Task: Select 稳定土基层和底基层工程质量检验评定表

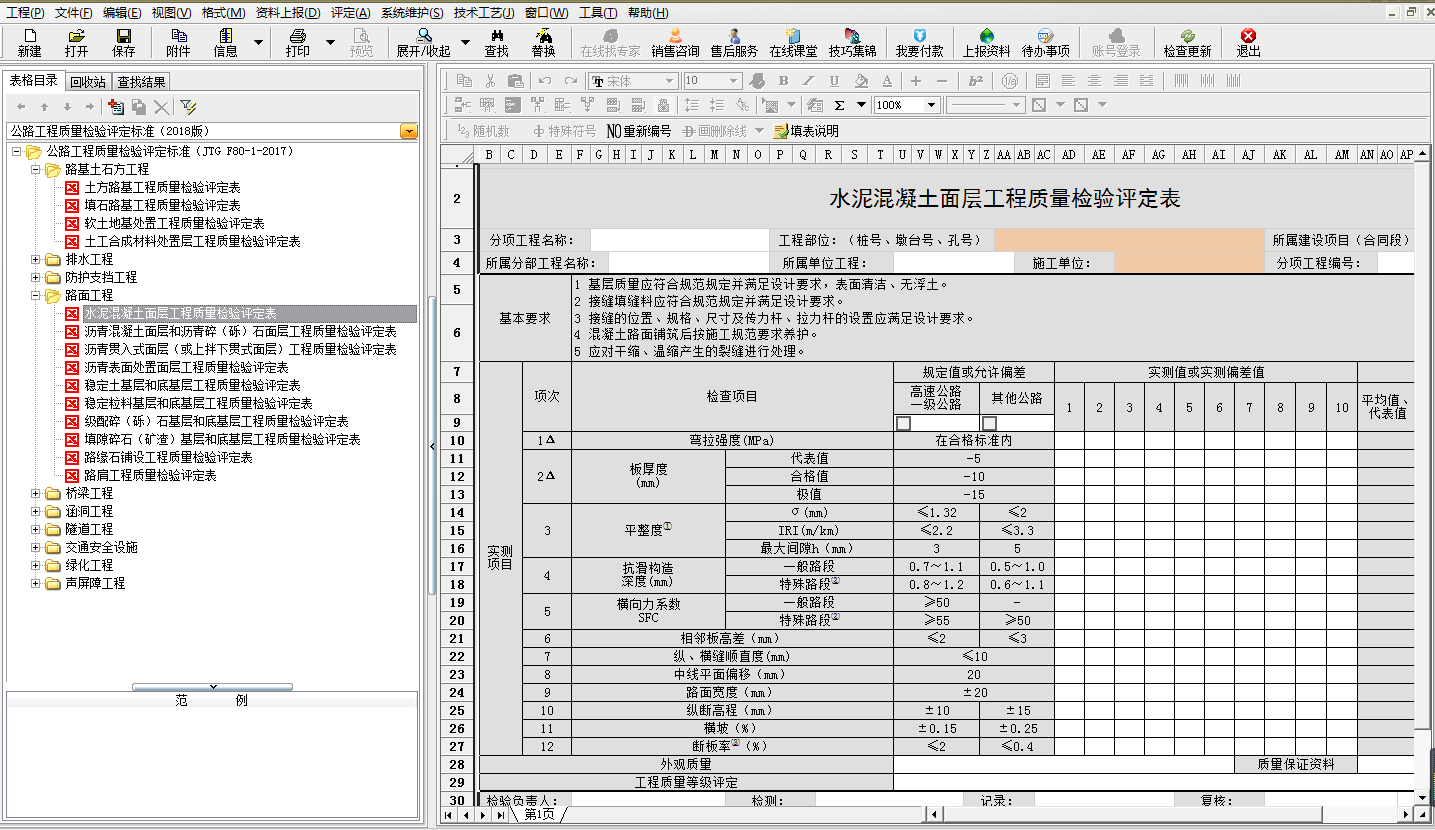Action: 192,386
